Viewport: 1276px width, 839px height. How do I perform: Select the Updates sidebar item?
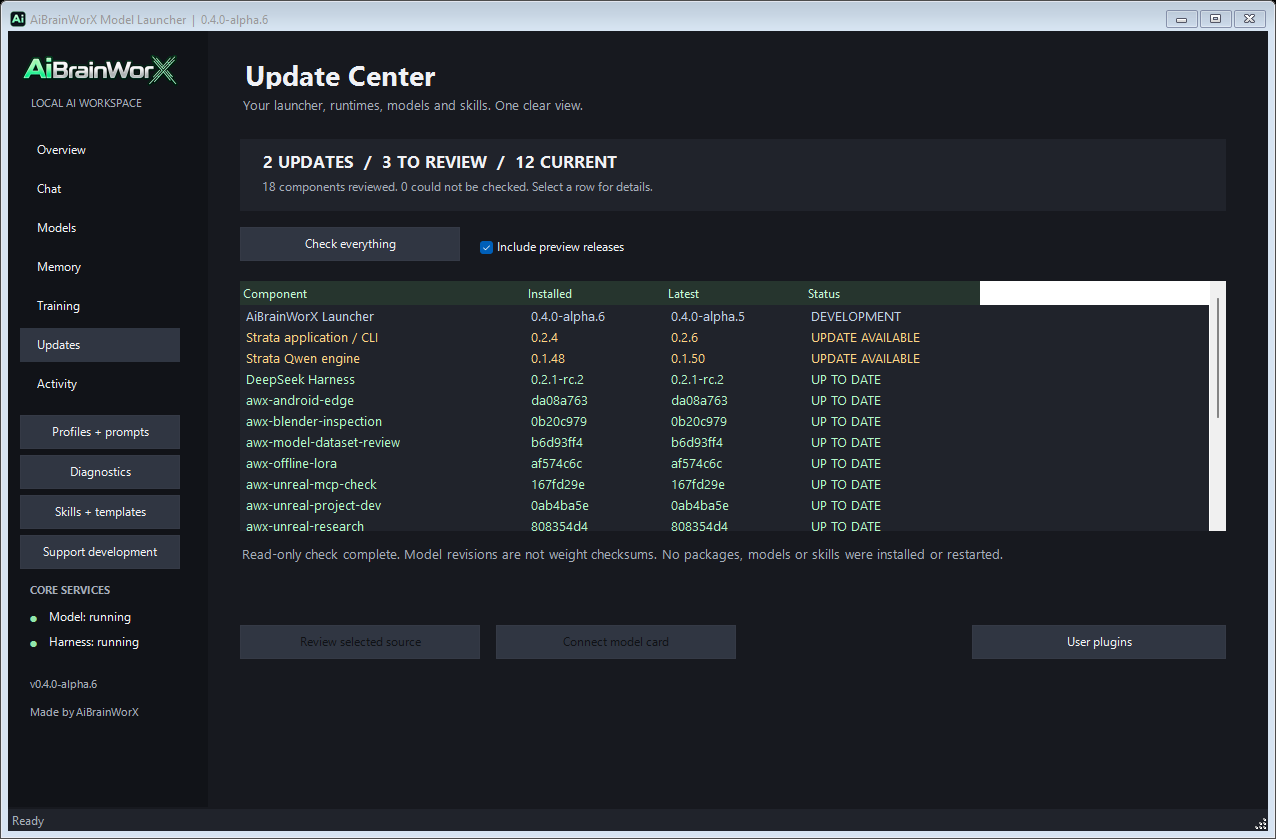coord(100,345)
